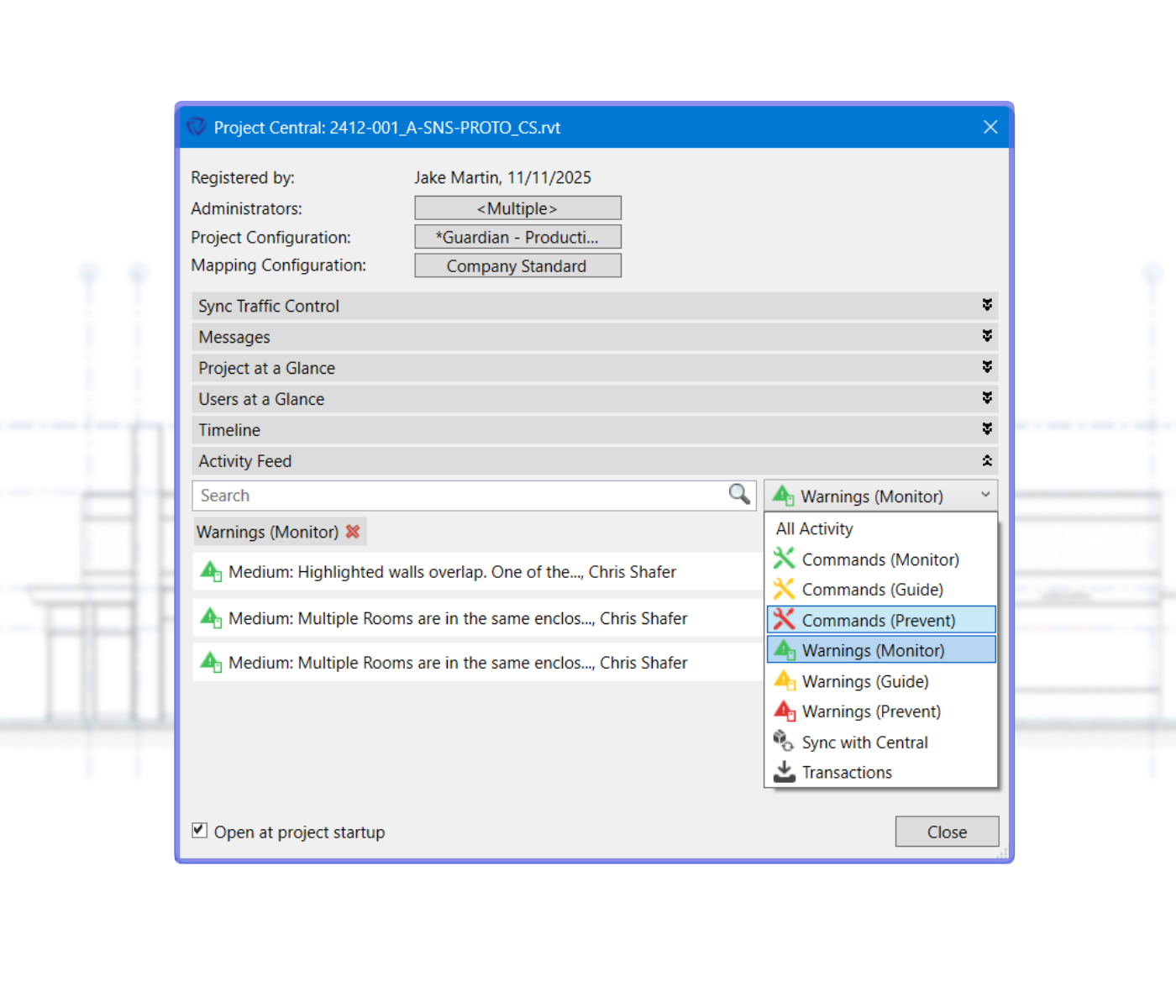
Task: Click the yellow Warnings (Guide) triangle icon
Action: [783, 680]
